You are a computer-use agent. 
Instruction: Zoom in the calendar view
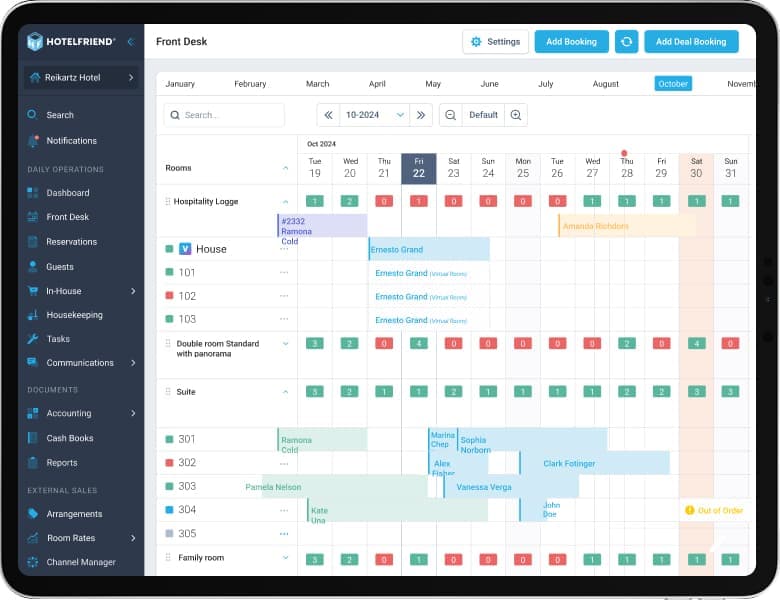click(x=516, y=115)
